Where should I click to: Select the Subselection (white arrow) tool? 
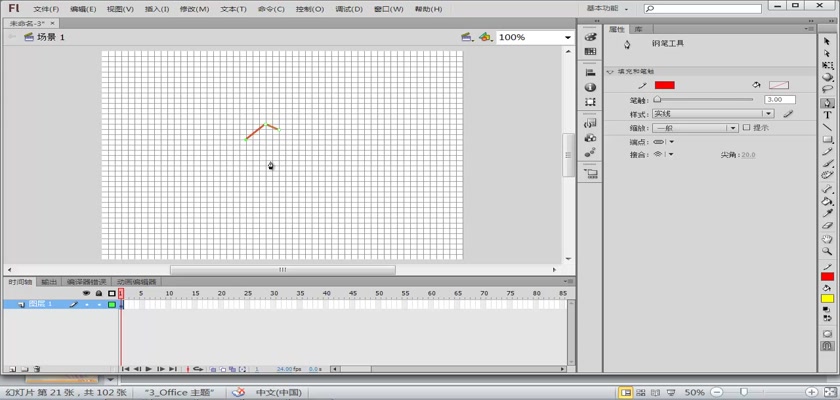pos(827,54)
